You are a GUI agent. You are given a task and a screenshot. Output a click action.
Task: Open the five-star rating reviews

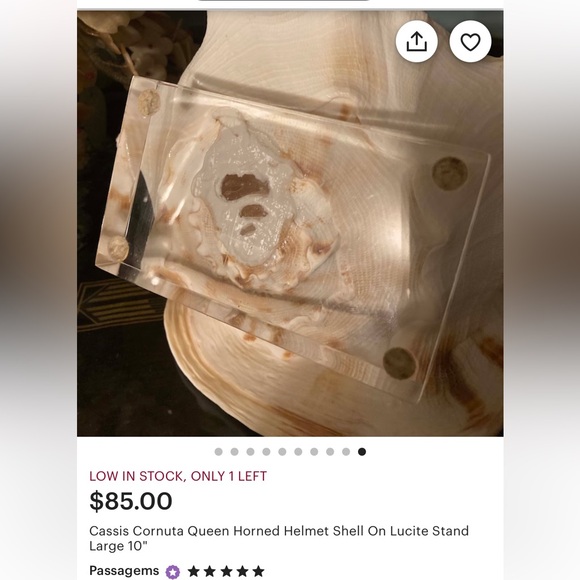click(226, 571)
